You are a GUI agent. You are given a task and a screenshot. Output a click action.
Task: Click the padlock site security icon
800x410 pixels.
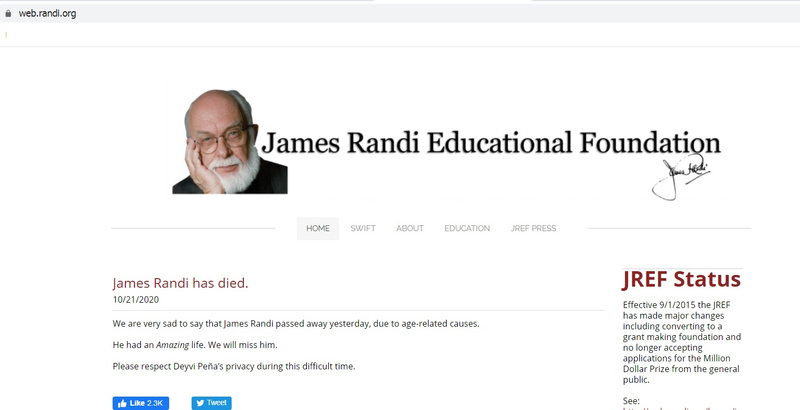tap(7, 14)
